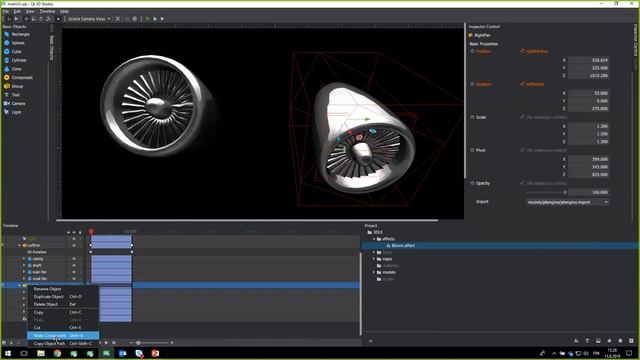Collapse the leftFan group in timeline

(x=19, y=245)
